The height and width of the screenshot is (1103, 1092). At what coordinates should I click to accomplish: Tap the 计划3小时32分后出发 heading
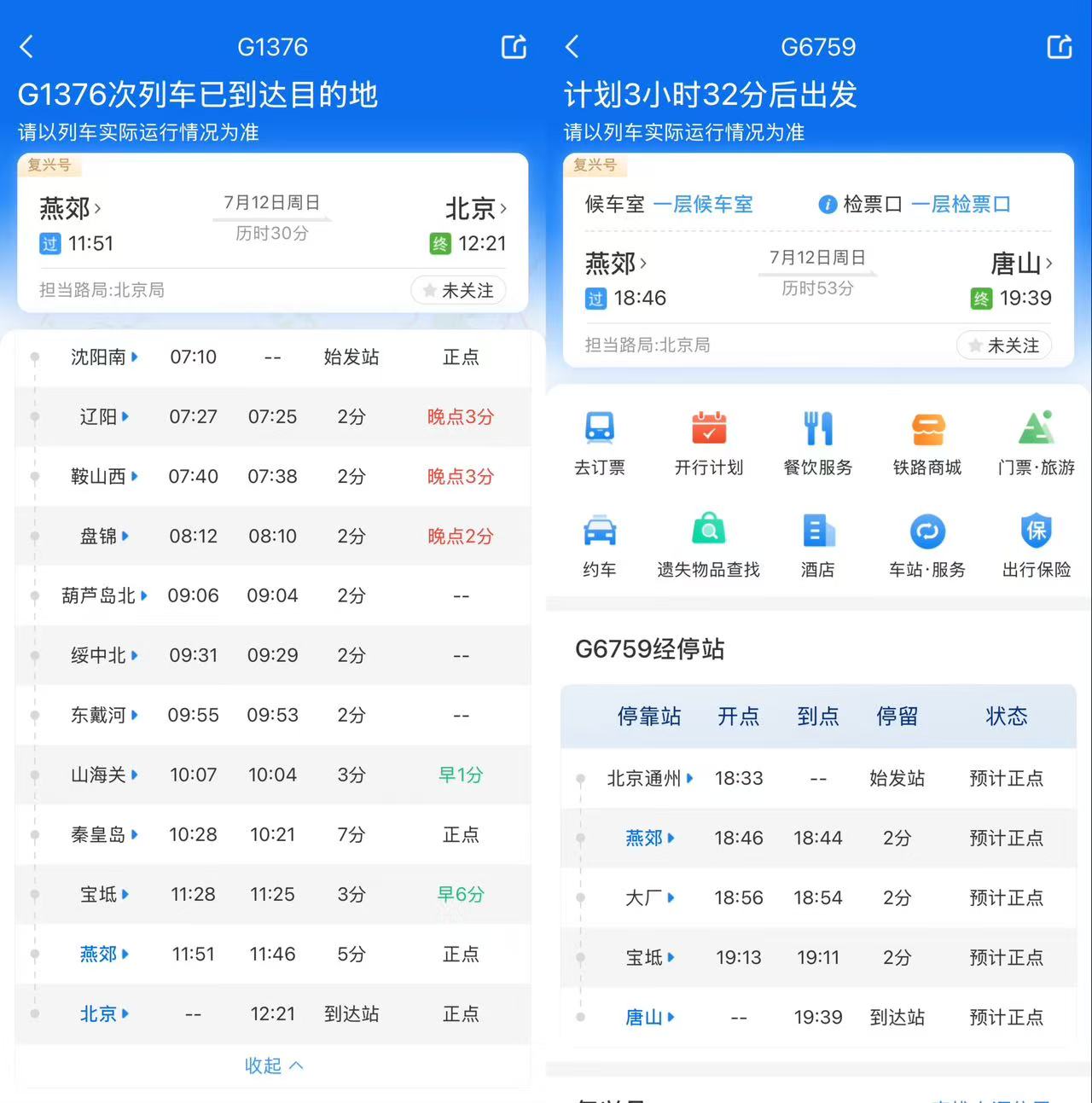[711, 94]
